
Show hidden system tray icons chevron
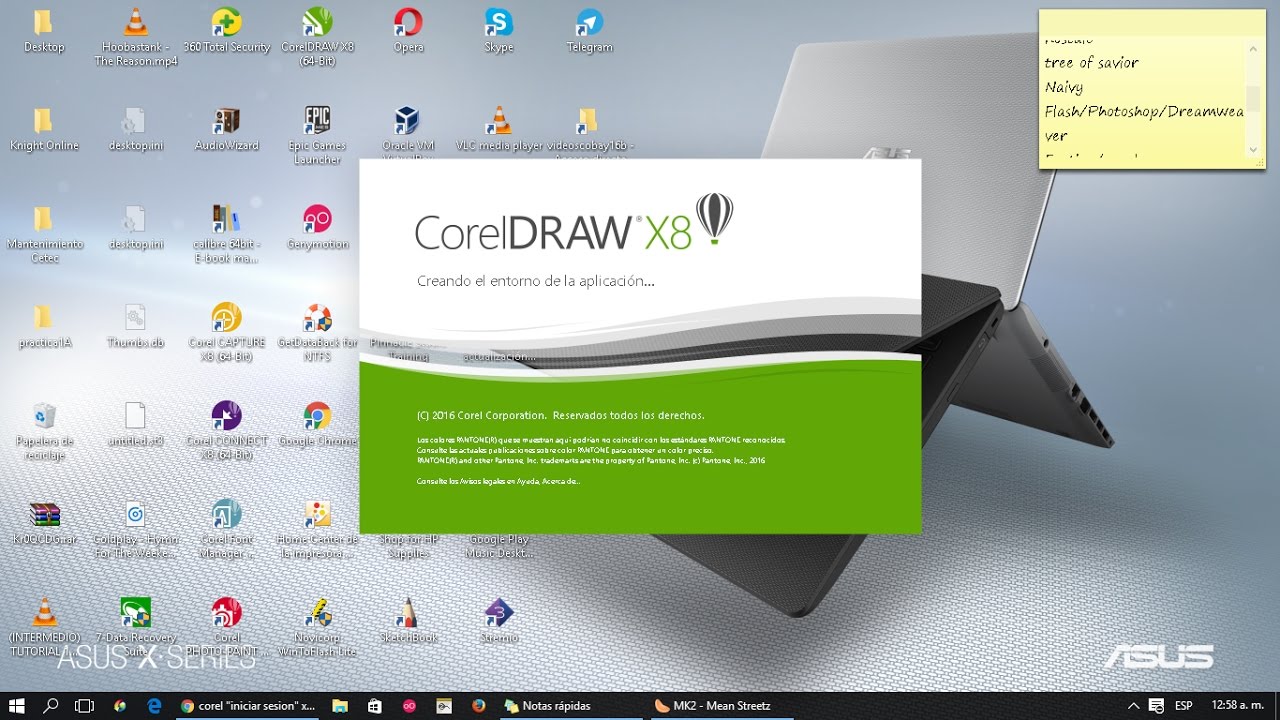click(1135, 705)
